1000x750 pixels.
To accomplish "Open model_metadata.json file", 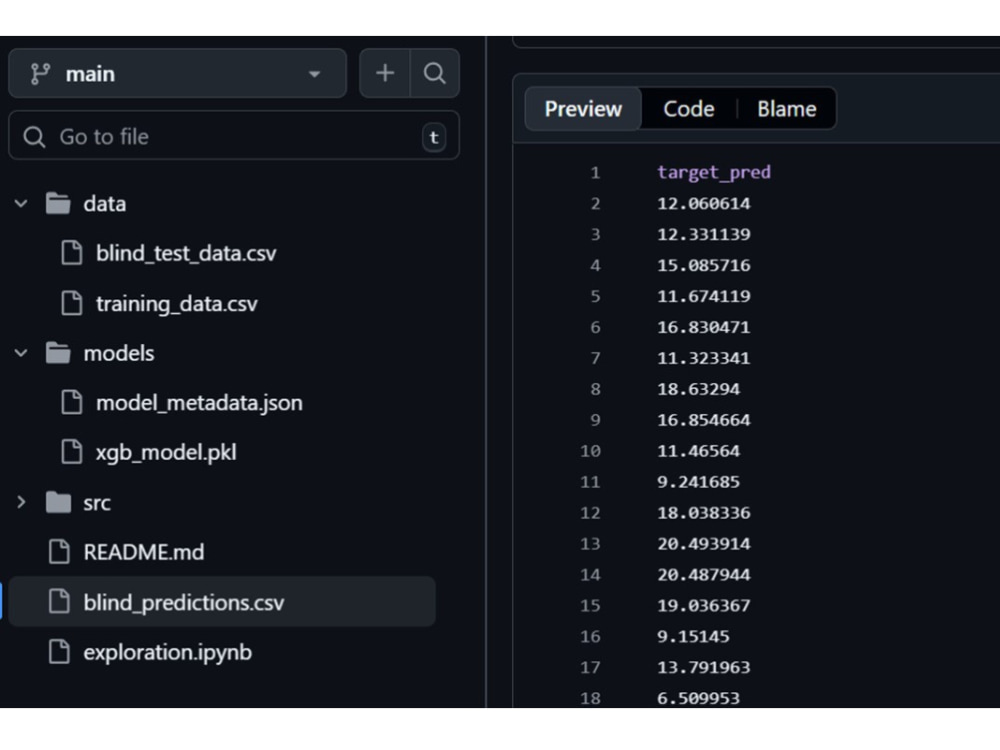I will pyautogui.click(x=199, y=403).
